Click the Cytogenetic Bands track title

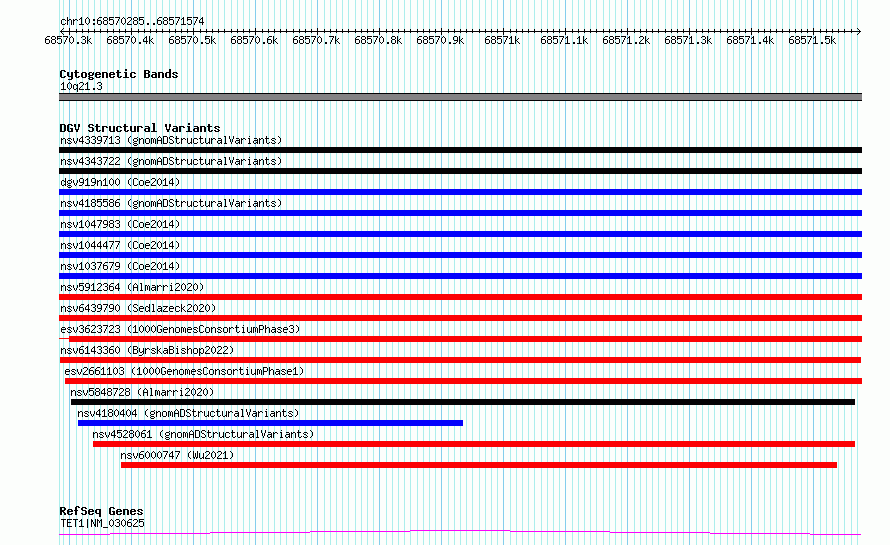pos(119,74)
